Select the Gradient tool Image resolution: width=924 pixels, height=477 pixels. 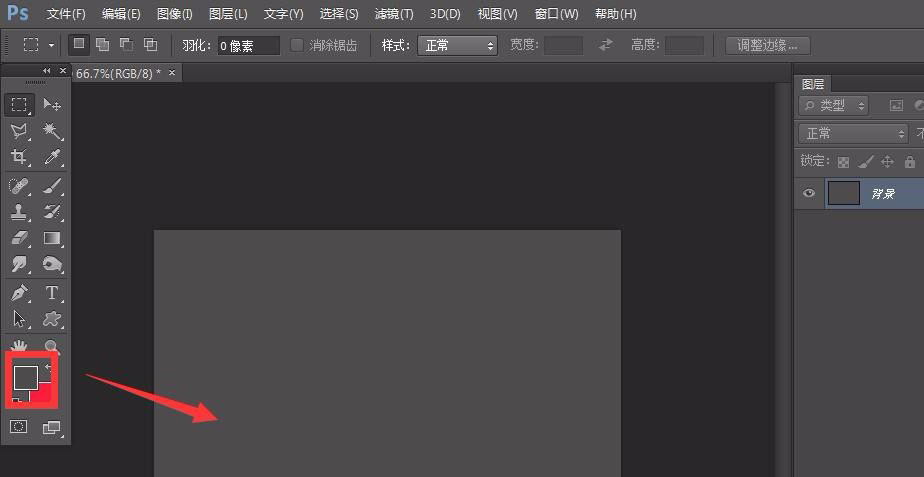52,238
